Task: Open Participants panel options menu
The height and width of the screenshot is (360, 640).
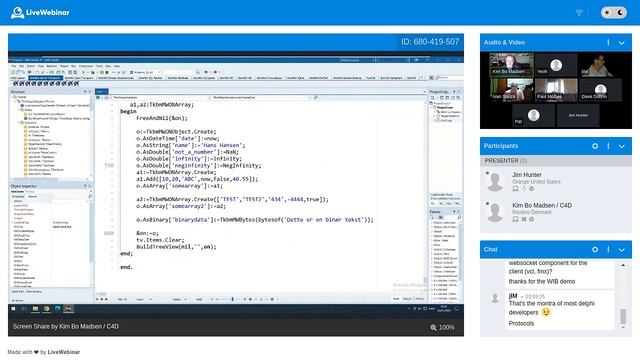Action: tap(608, 146)
